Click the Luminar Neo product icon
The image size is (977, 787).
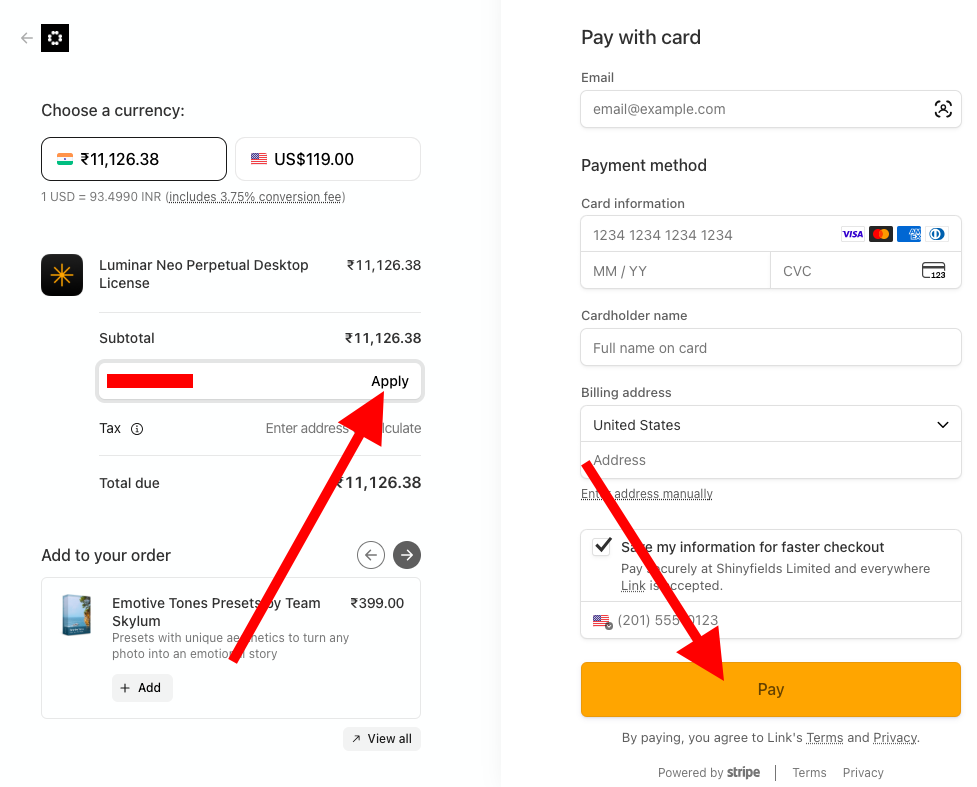click(x=62, y=275)
